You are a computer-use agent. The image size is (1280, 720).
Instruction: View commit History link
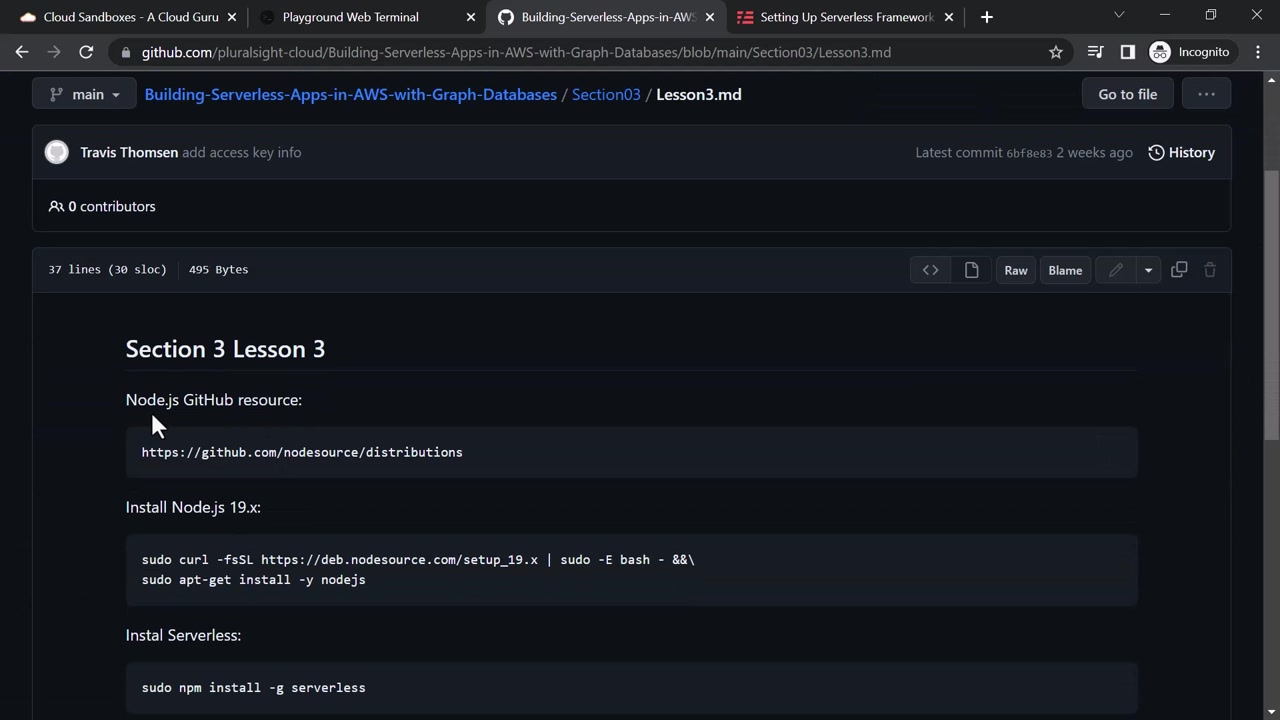tap(1181, 152)
